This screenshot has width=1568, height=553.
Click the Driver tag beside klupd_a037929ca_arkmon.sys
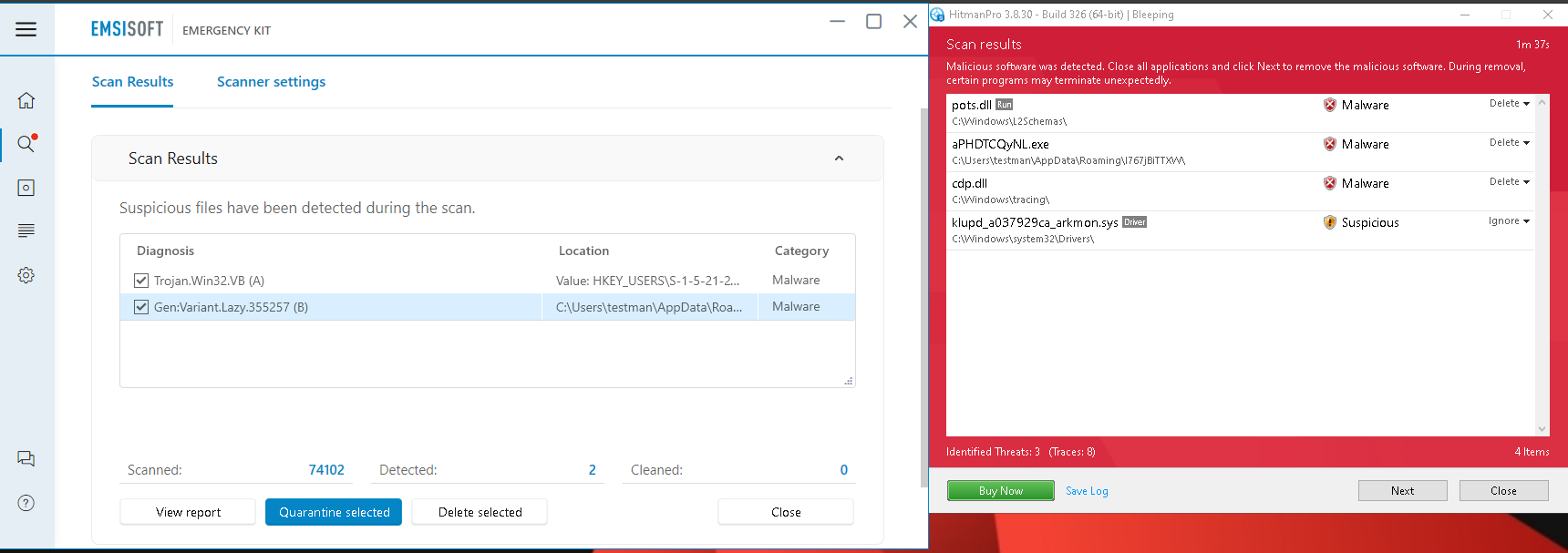click(x=1134, y=222)
